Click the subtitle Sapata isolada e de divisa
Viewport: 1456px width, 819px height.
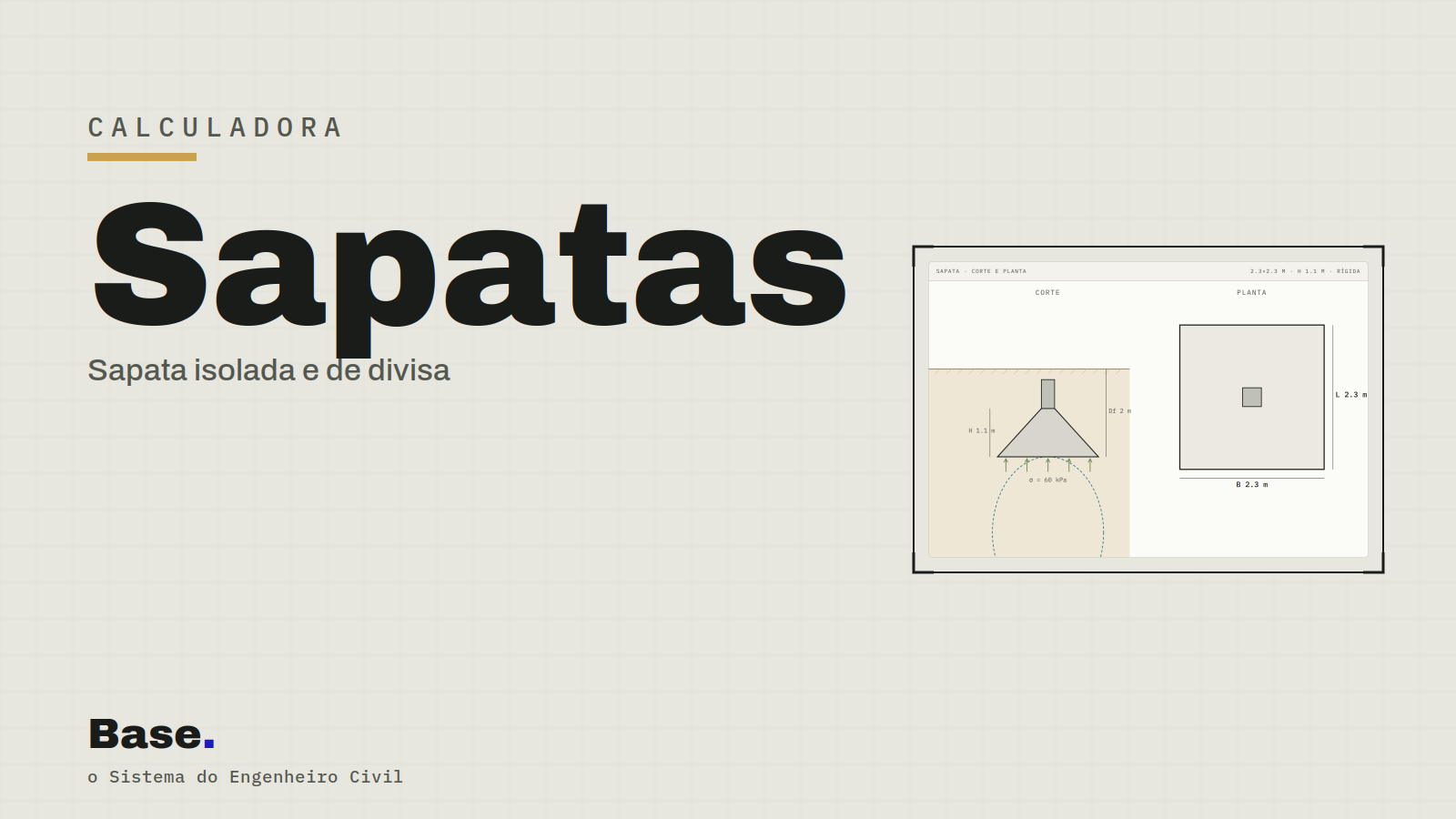click(268, 370)
